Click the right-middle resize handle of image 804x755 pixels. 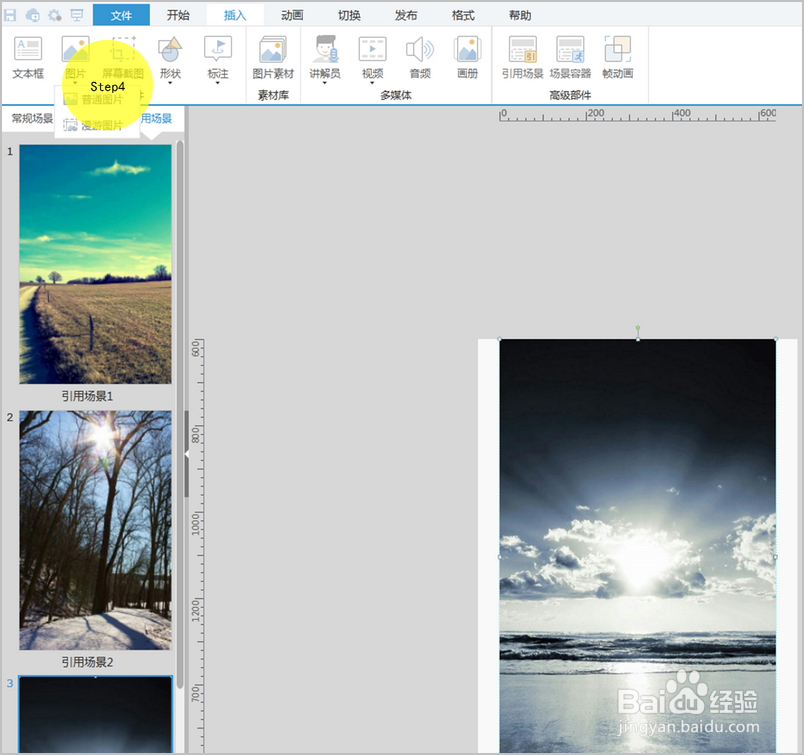point(775,557)
